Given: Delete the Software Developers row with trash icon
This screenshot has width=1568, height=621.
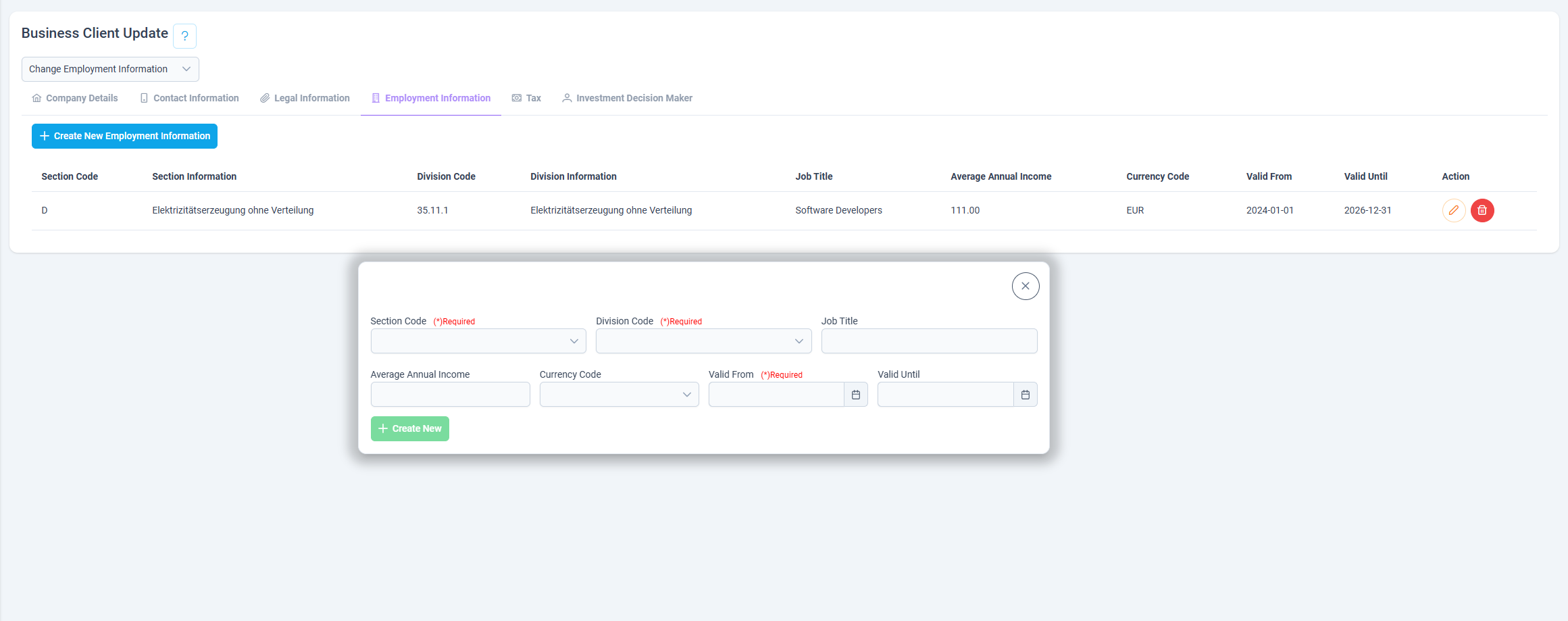Looking at the screenshot, I should [1482, 210].
